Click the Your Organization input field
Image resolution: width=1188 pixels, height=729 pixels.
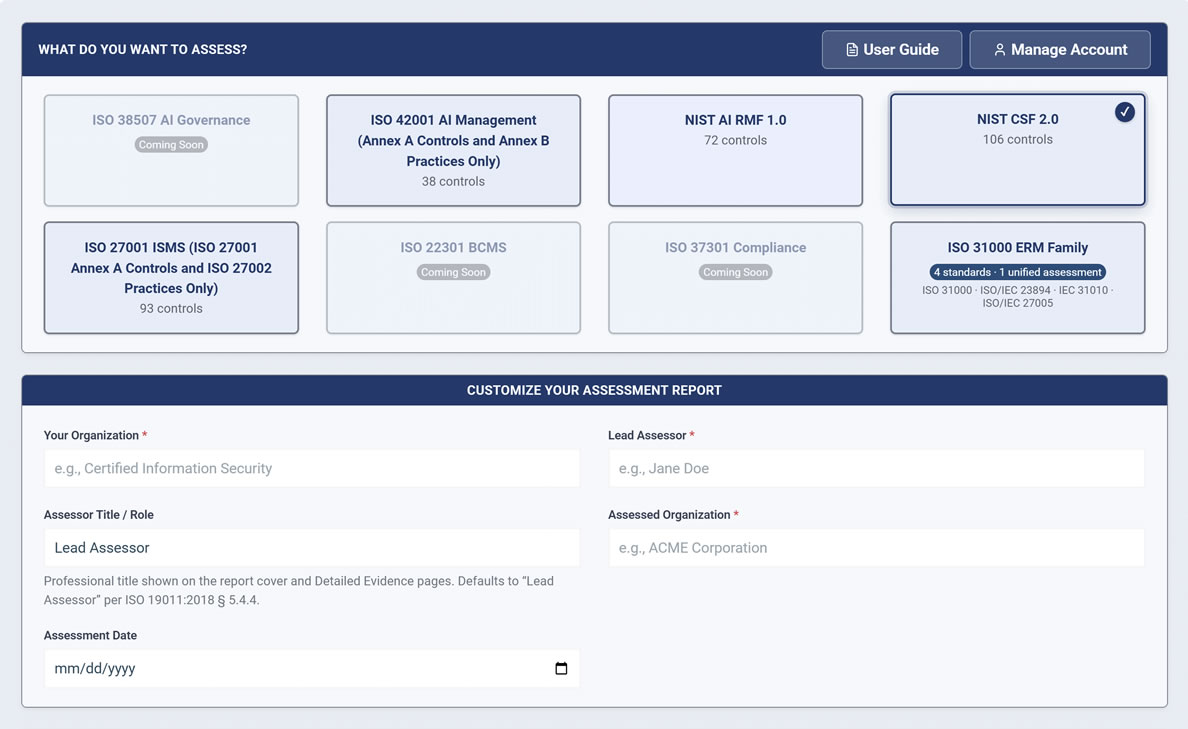point(311,468)
